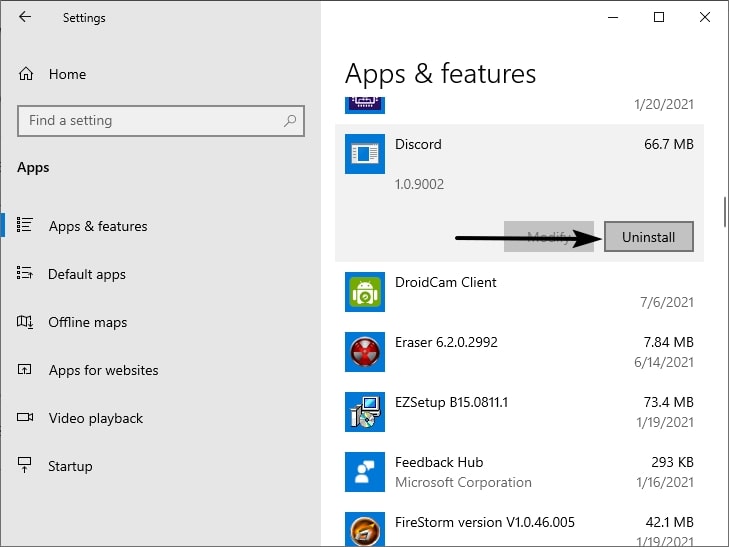
Task: Click DroidCam date 7/6/2021
Action: 667,302
